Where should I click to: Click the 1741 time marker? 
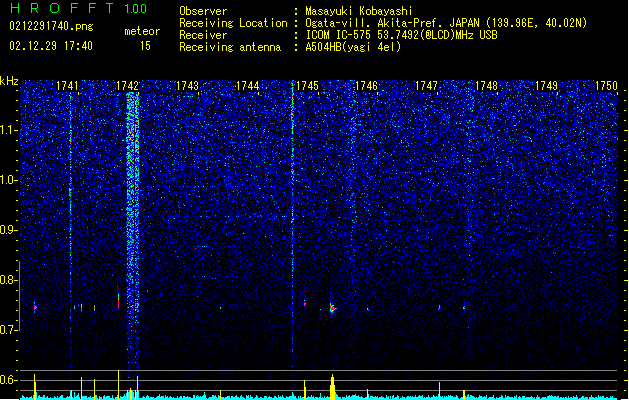point(67,86)
